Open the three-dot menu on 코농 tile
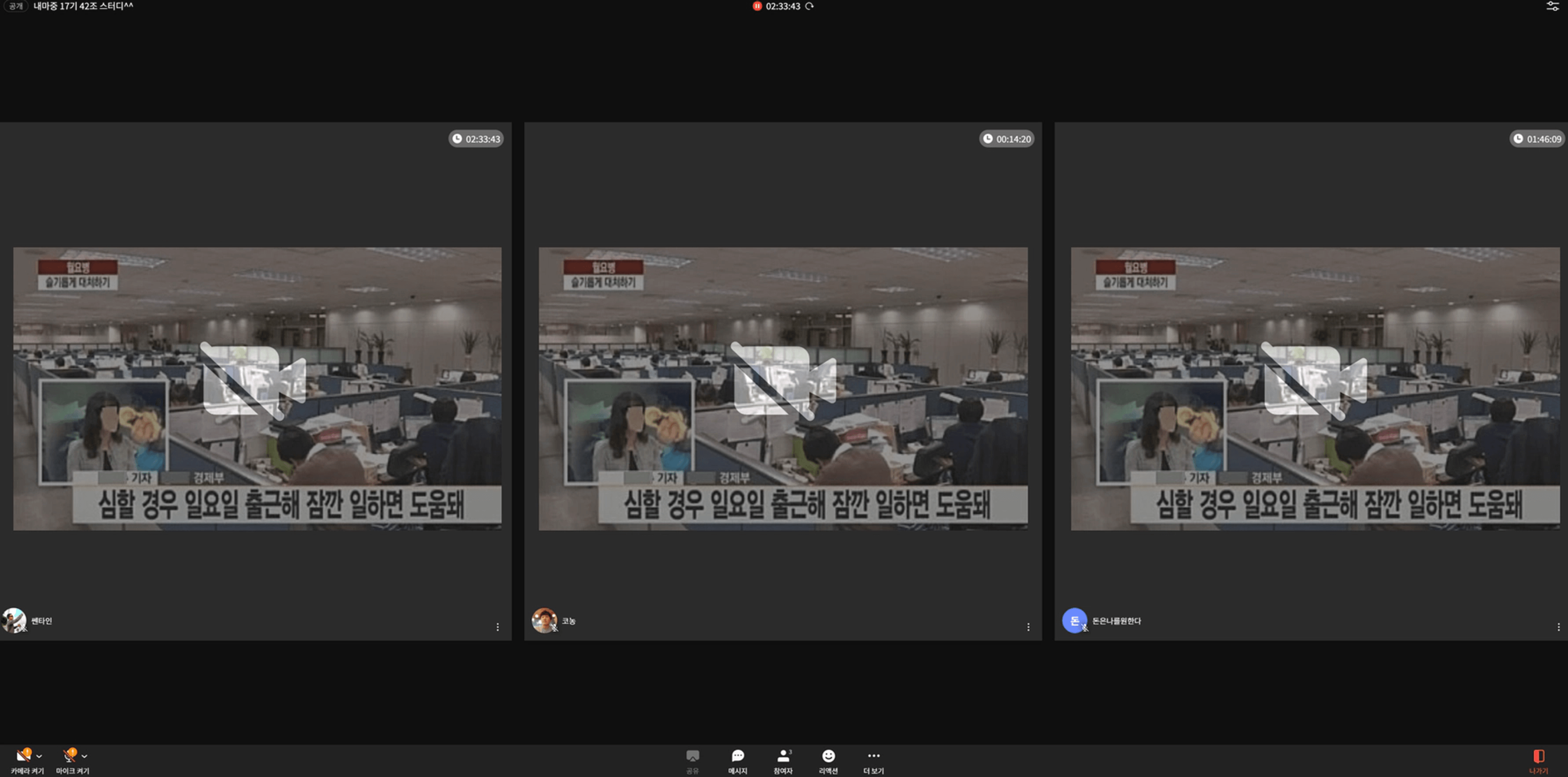Viewport: 1568px width, 777px height. tap(1028, 627)
